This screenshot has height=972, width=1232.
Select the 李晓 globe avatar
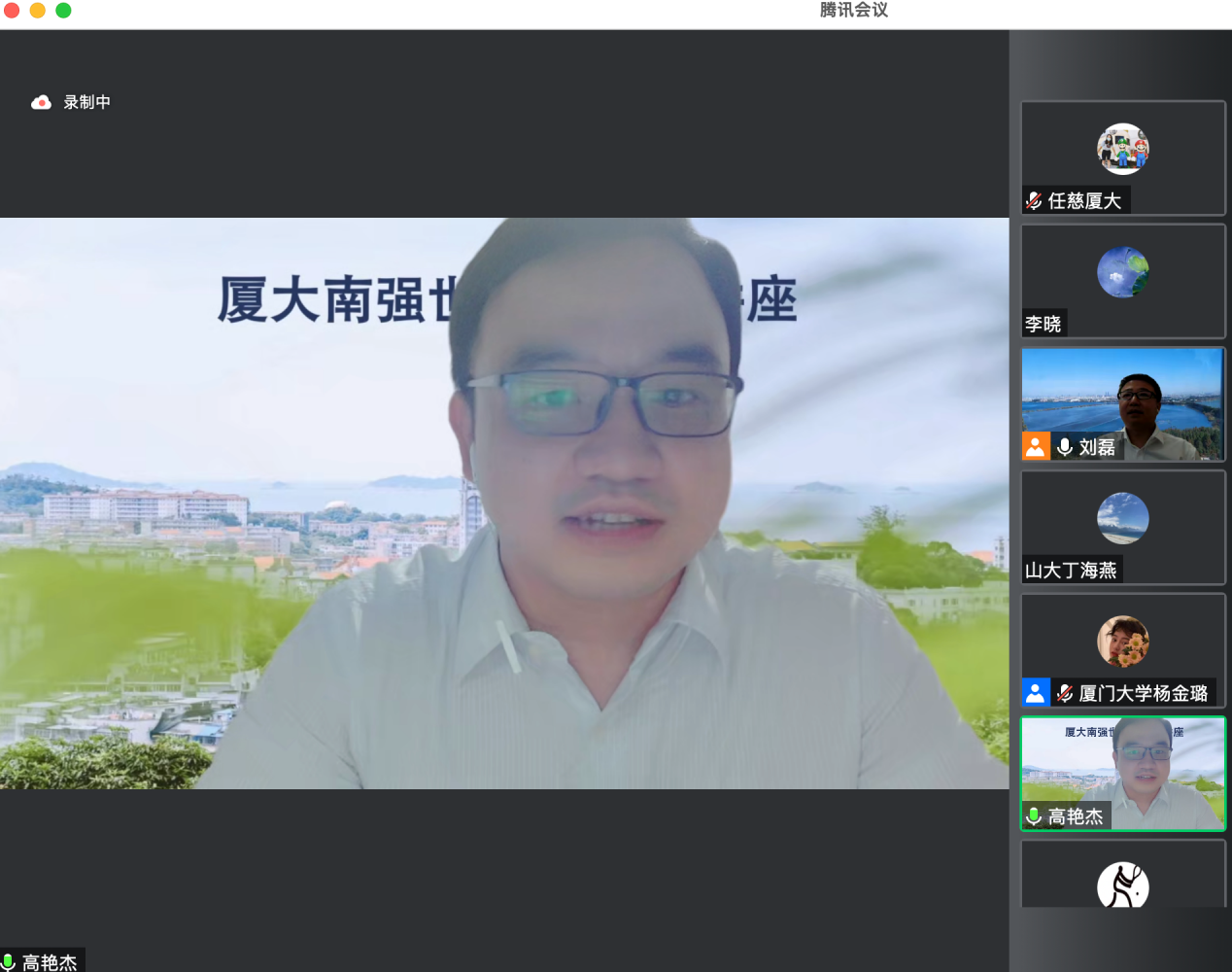click(1122, 272)
